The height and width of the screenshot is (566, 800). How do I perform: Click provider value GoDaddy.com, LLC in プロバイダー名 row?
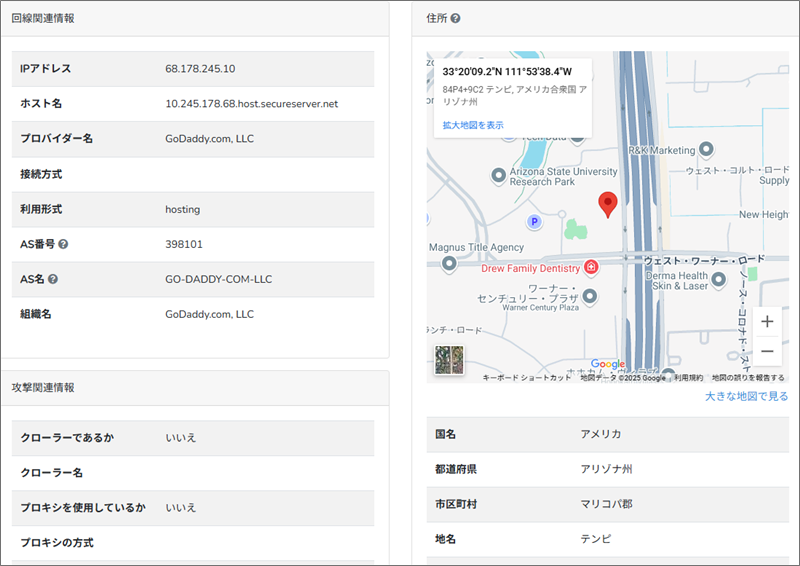[209, 139]
